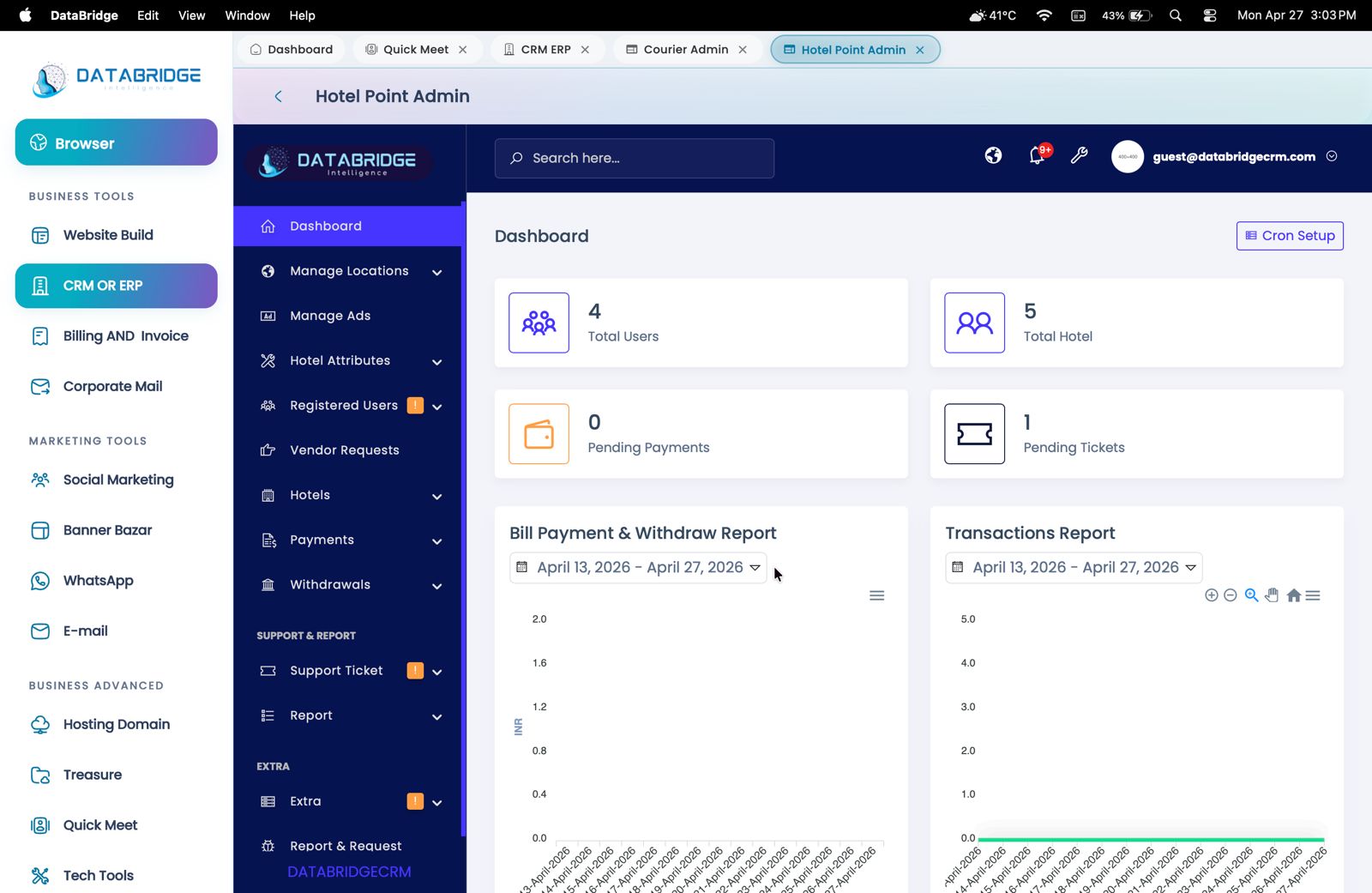This screenshot has width=1372, height=893.
Task: Click the guest user avatar
Action: click(1128, 157)
